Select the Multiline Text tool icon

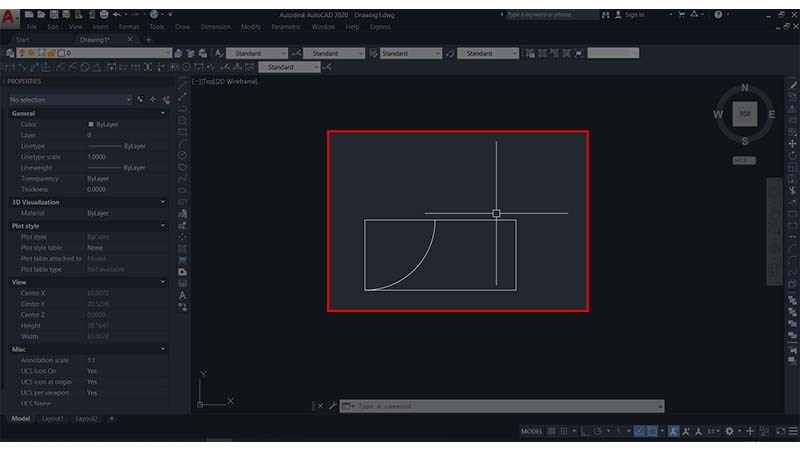point(183,295)
